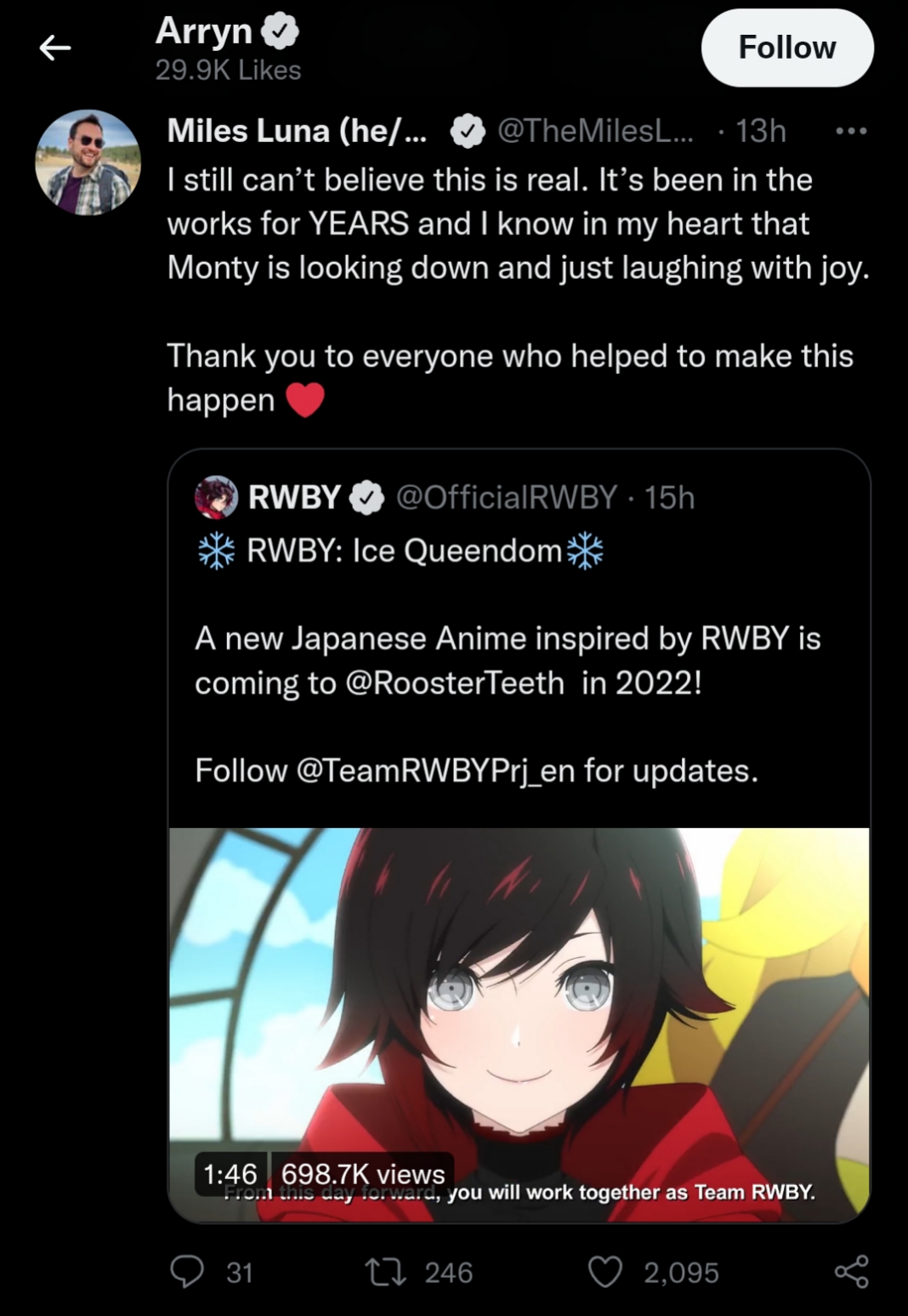
Task: Open the three-dot more options menu
Action: tap(851, 131)
